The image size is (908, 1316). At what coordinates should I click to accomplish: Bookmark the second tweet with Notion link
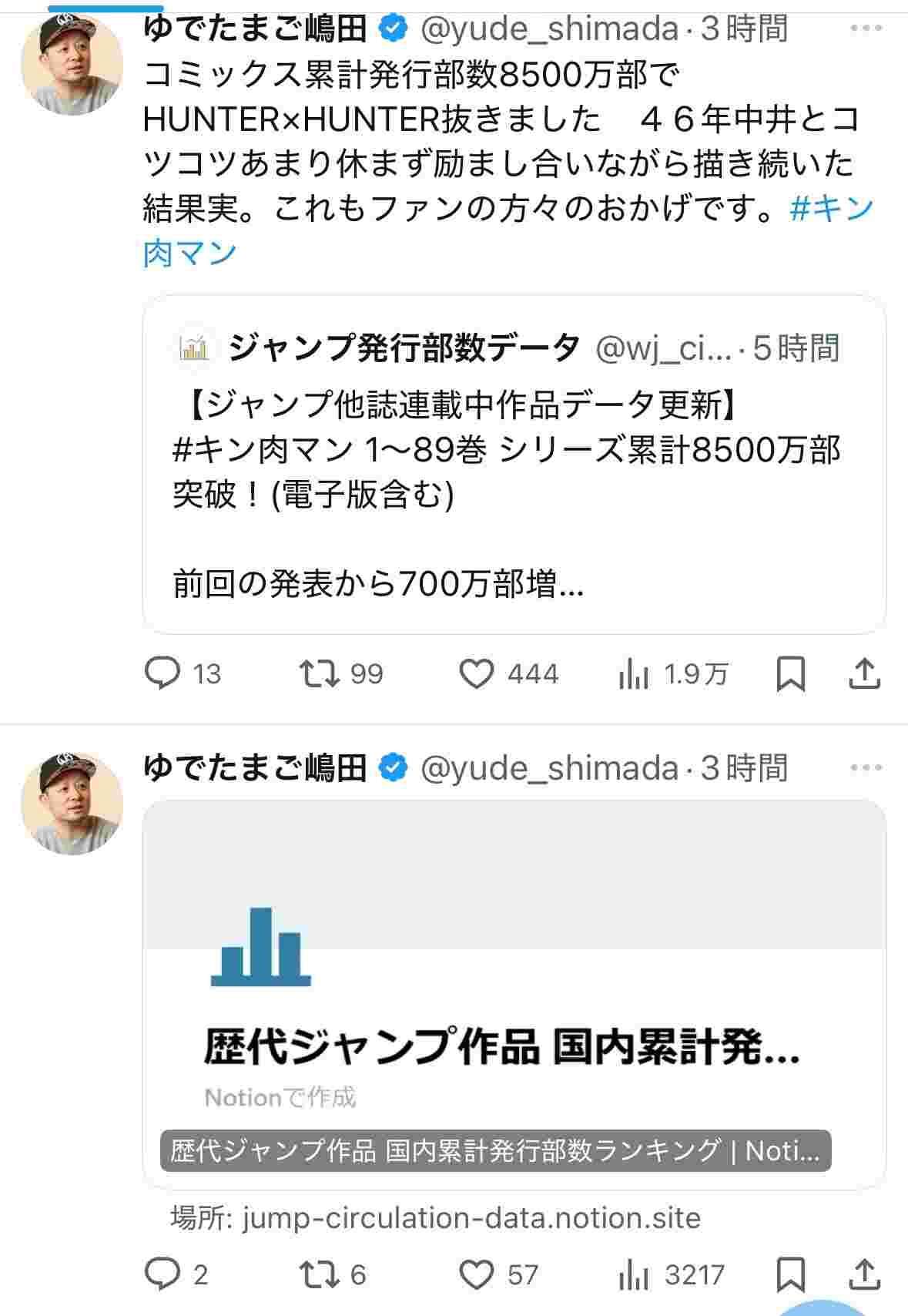coord(790,1274)
